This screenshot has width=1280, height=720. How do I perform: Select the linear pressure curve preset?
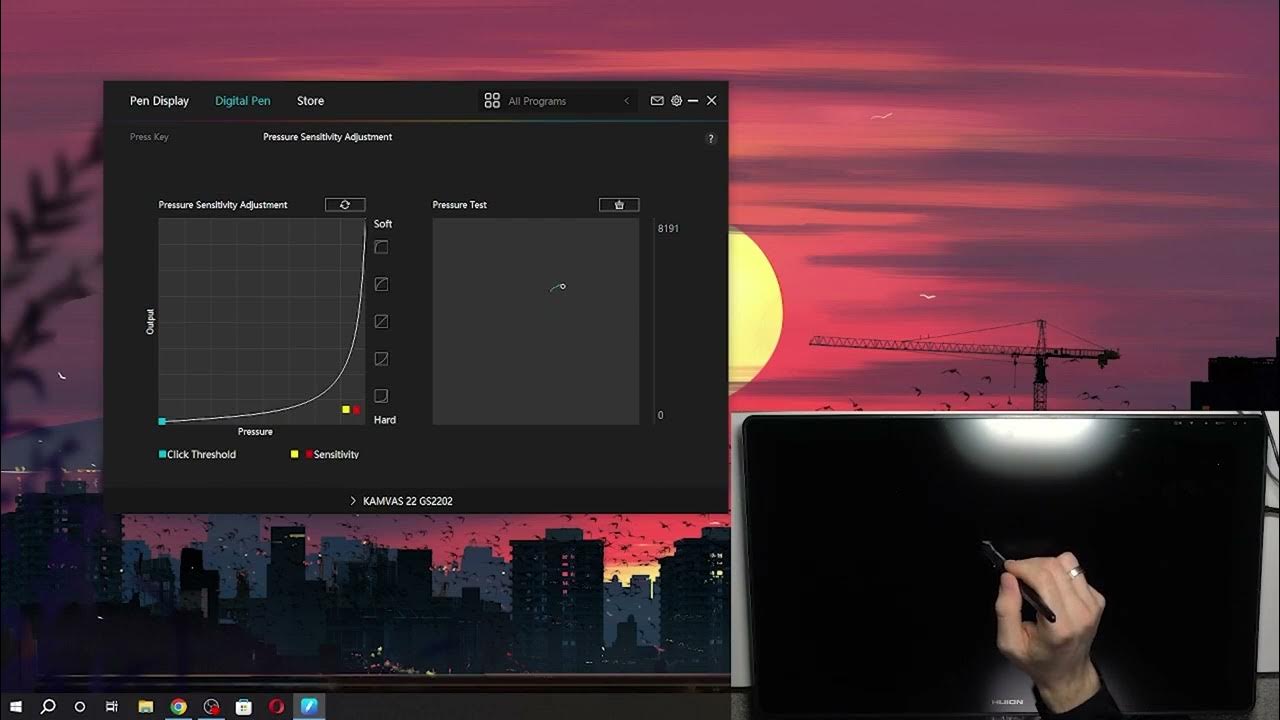pyautogui.click(x=380, y=321)
